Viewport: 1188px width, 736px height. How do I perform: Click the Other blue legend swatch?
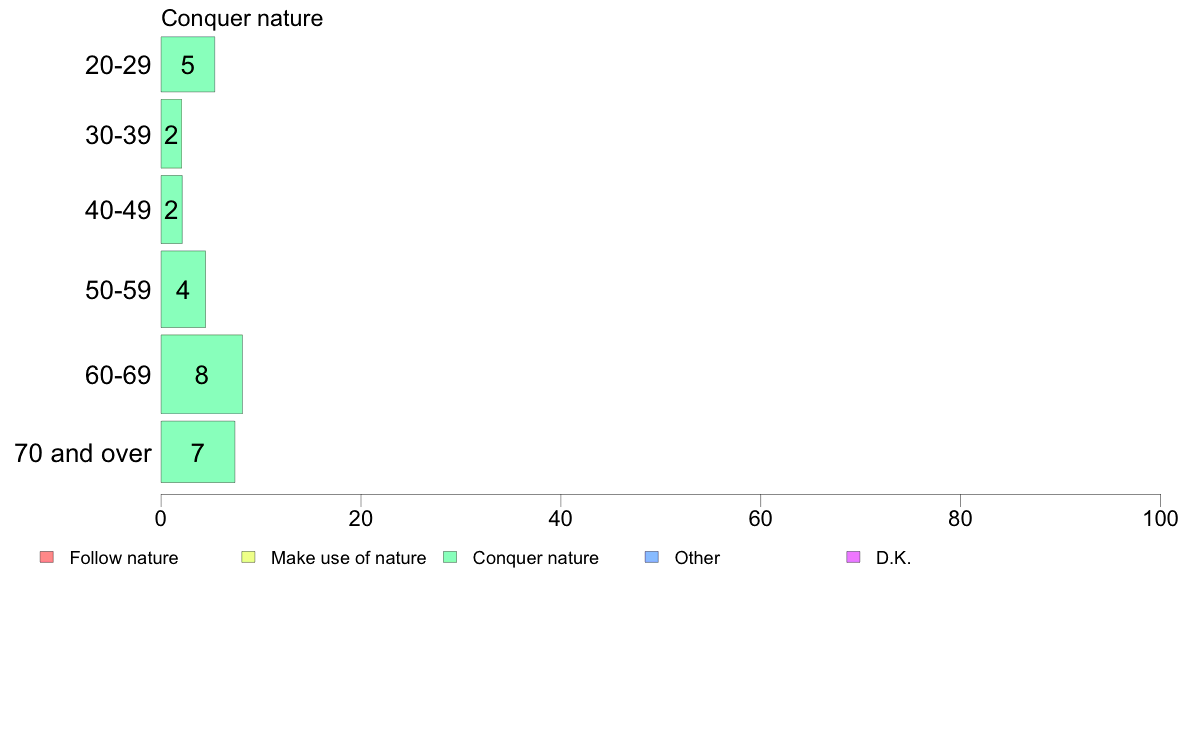pos(652,557)
